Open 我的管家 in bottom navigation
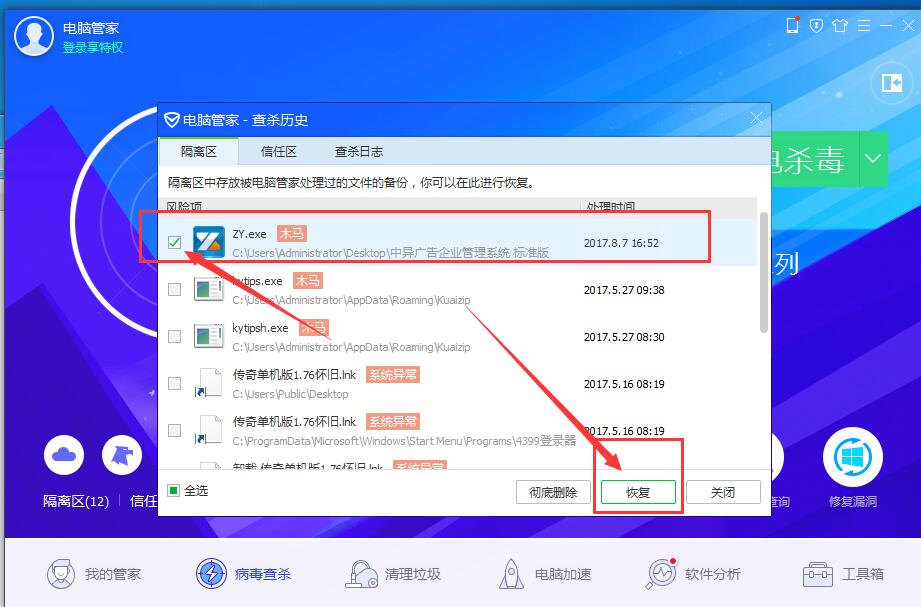Screen dimensions: 921x607 coord(94,574)
